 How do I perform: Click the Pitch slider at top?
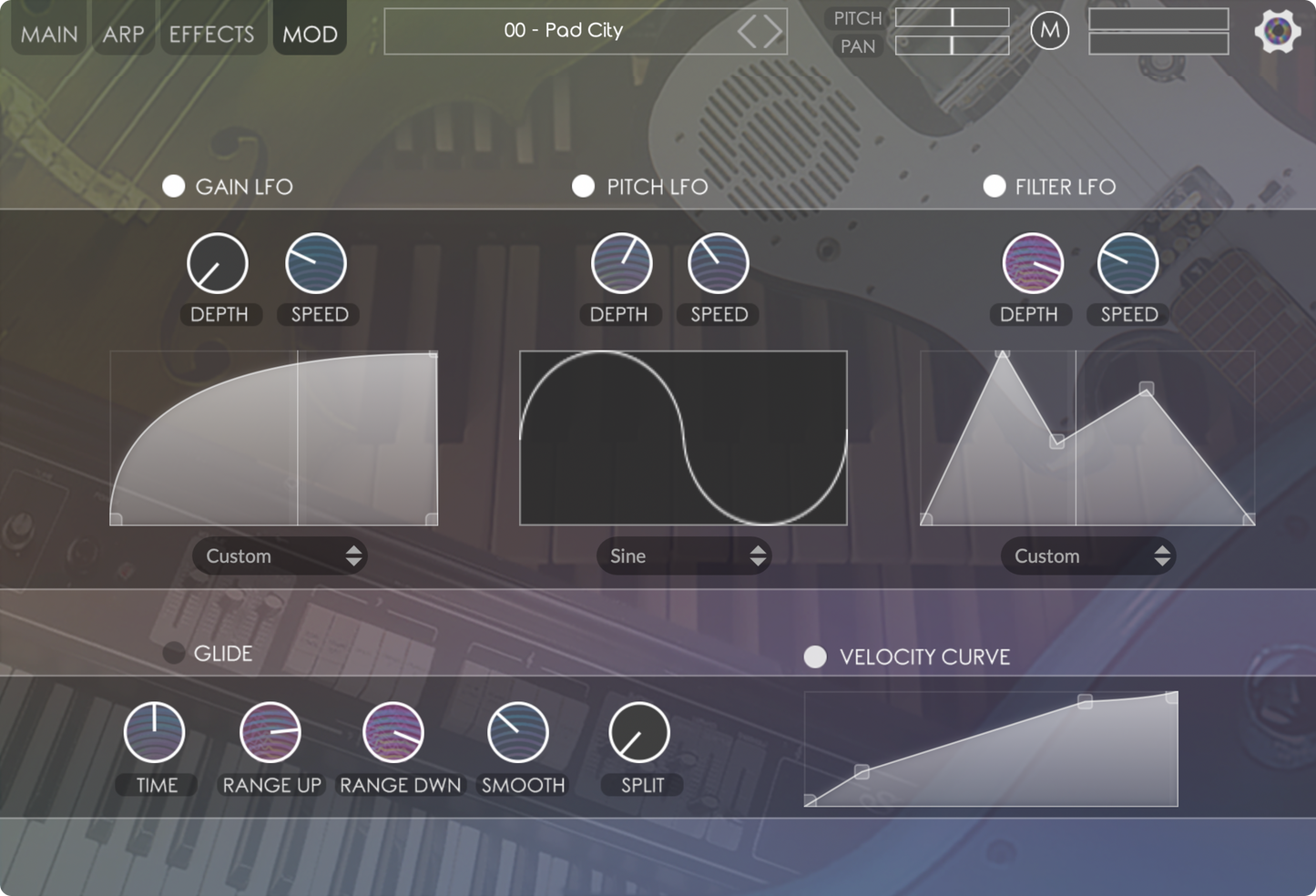[x=952, y=17]
